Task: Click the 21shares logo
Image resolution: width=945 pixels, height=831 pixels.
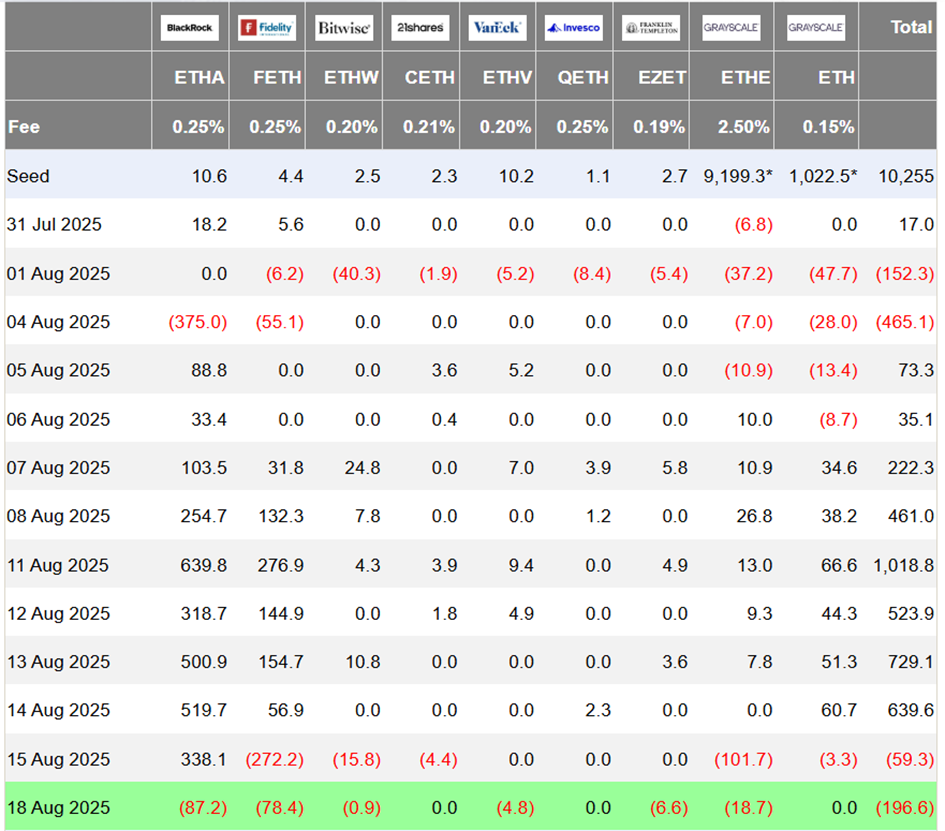Action: pyautogui.click(x=420, y=28)
